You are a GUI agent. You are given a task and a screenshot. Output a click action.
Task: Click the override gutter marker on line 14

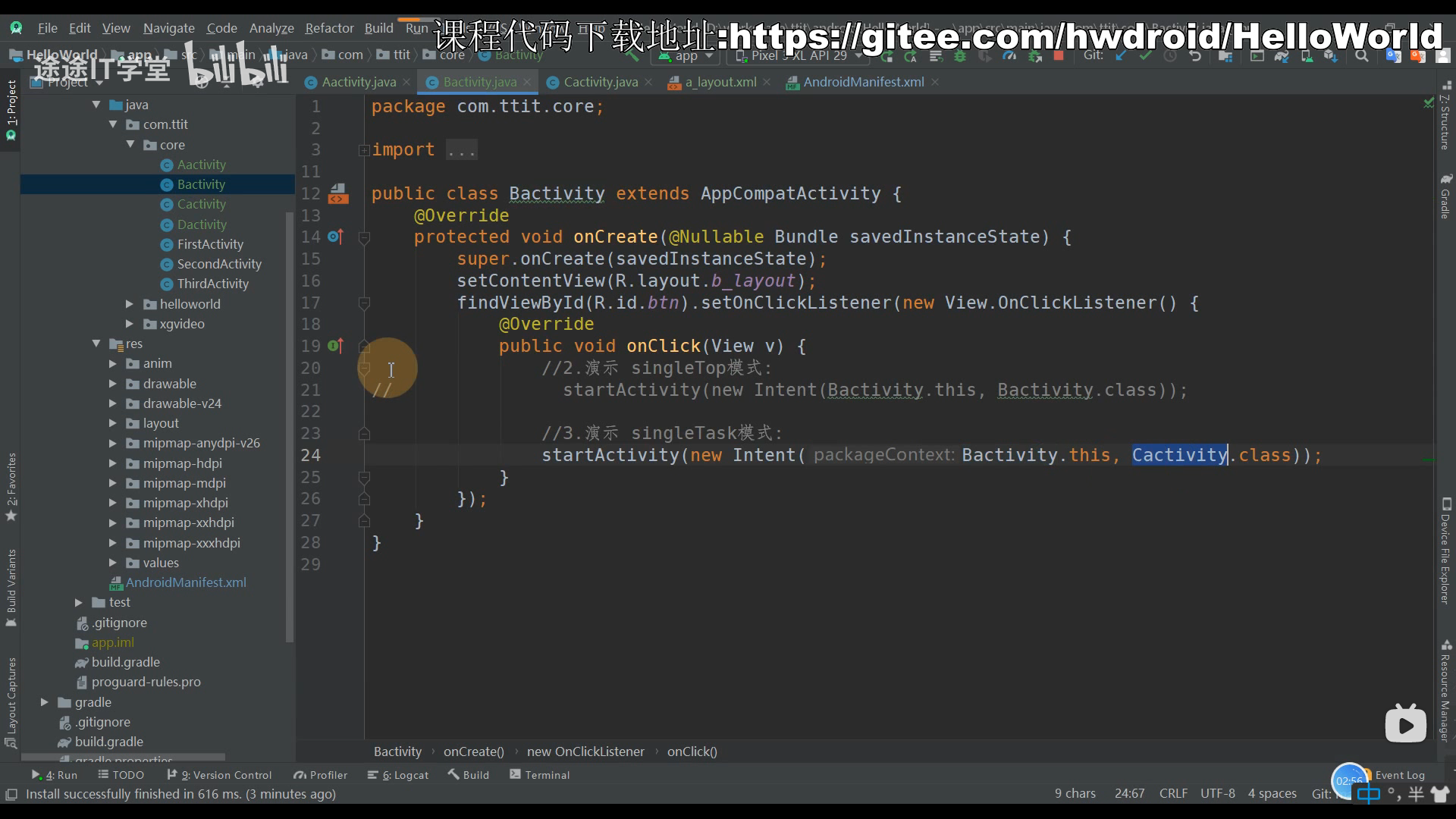pyautogui.click(x=336, y=237)
